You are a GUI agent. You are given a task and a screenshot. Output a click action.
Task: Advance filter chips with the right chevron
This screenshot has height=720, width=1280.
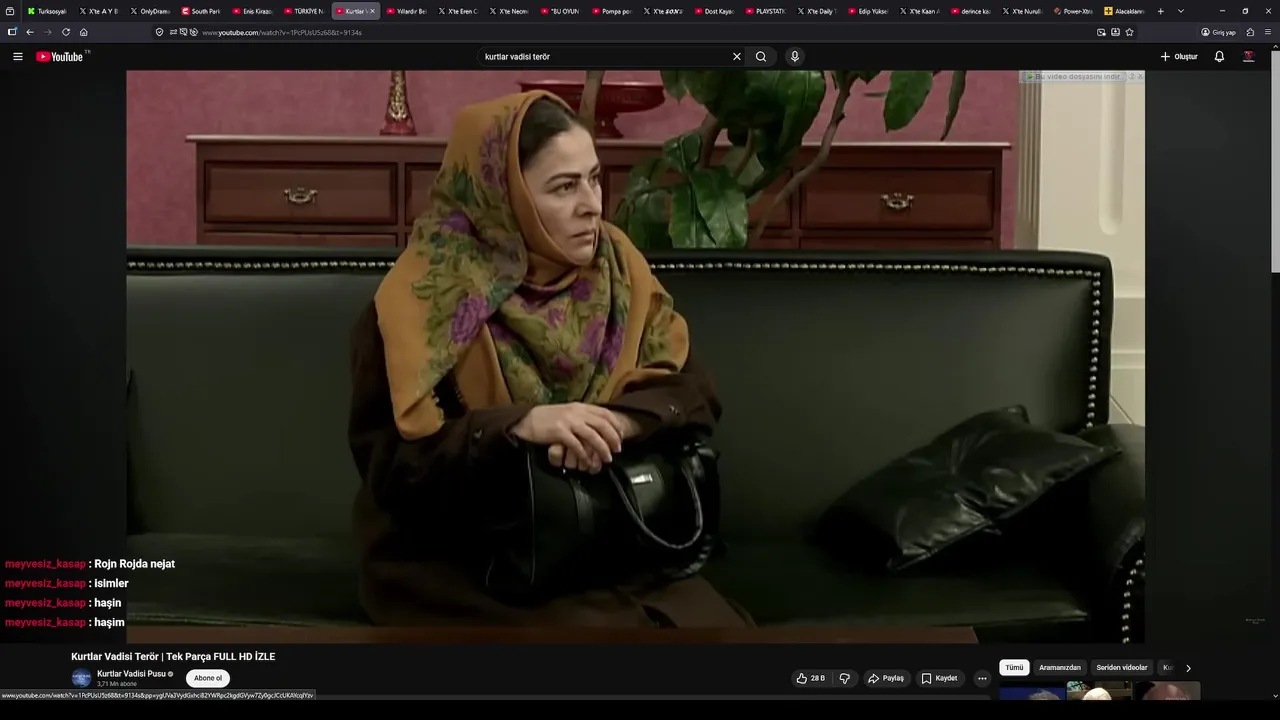(1188, 668)
